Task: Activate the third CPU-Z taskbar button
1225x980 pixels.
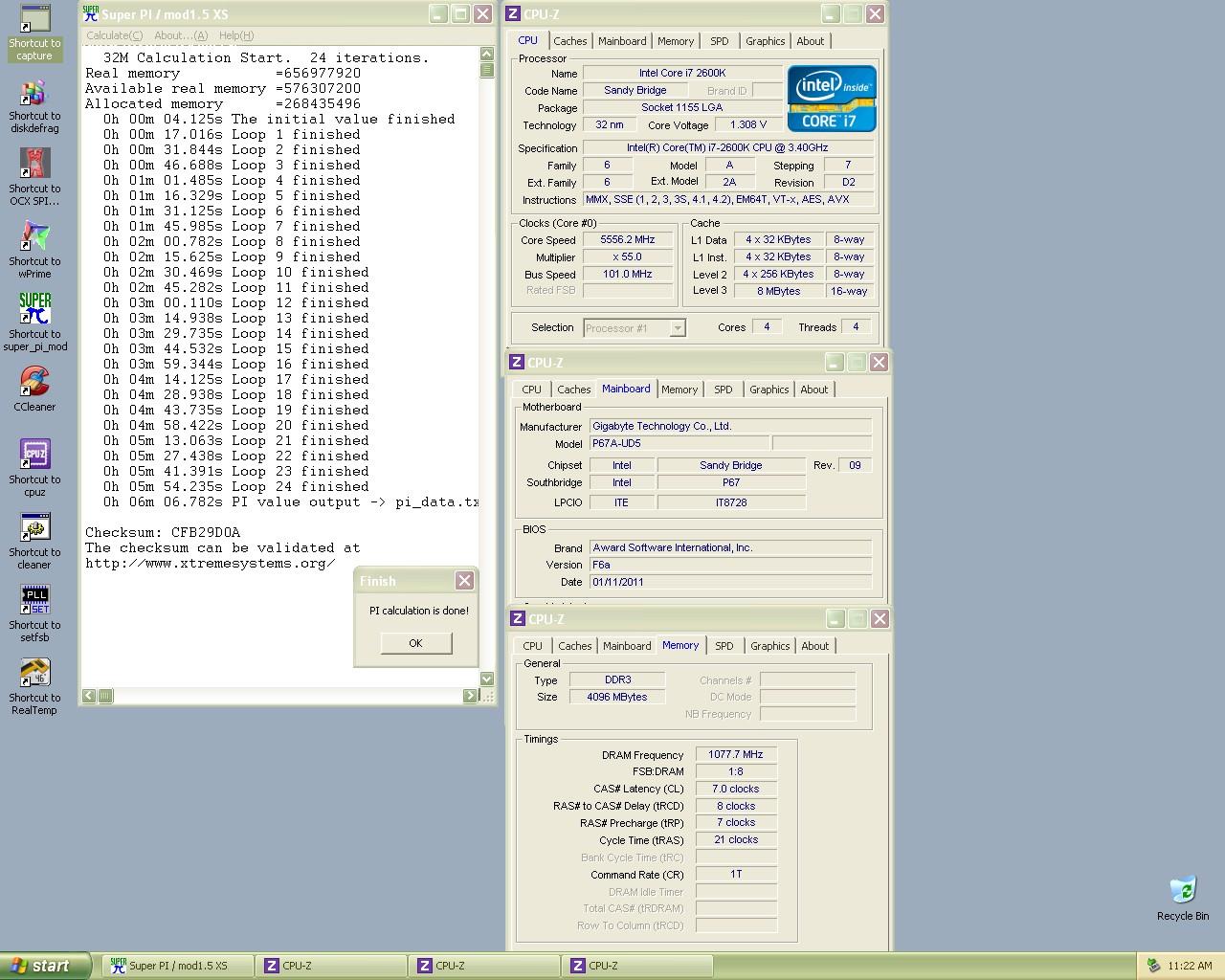Action: (x=637, y=966)
